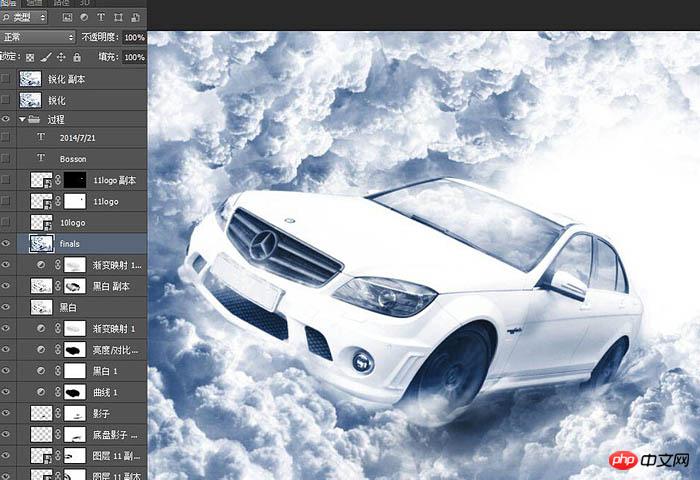
Task: Show the 锐化 layer
Action: [5, 100]
